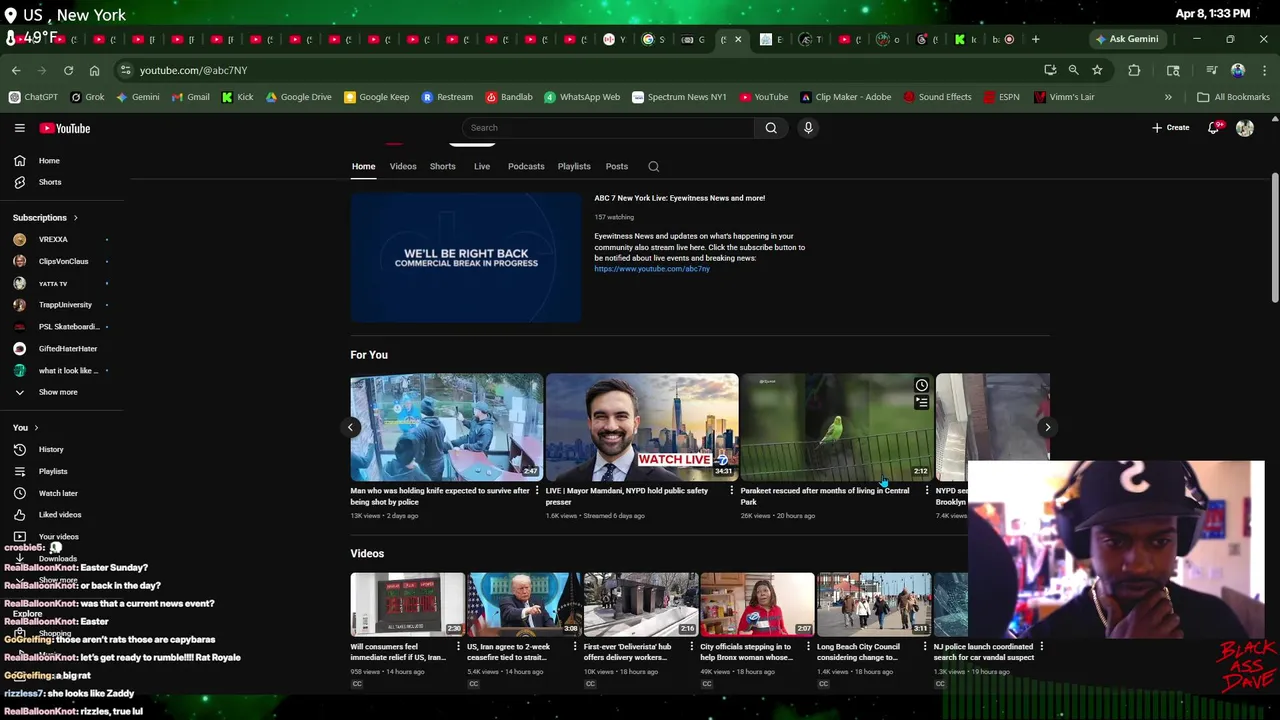Switch to the channel Shorts tab
The width and height of the screenshot is (1280, 720).
tap(443, 166)
